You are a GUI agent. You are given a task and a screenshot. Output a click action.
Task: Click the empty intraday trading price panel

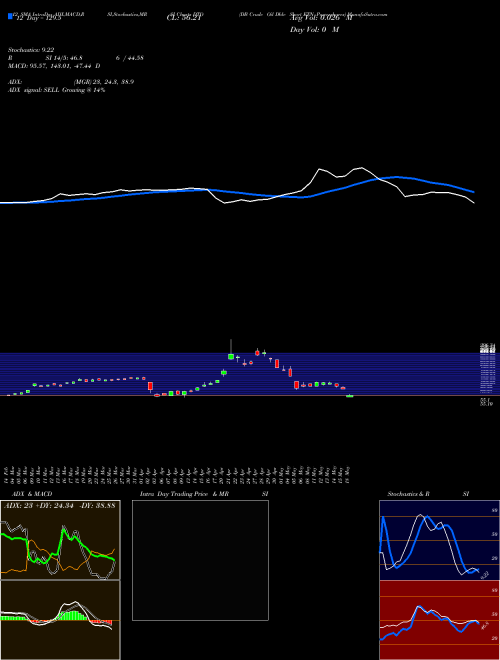point(200,560)
